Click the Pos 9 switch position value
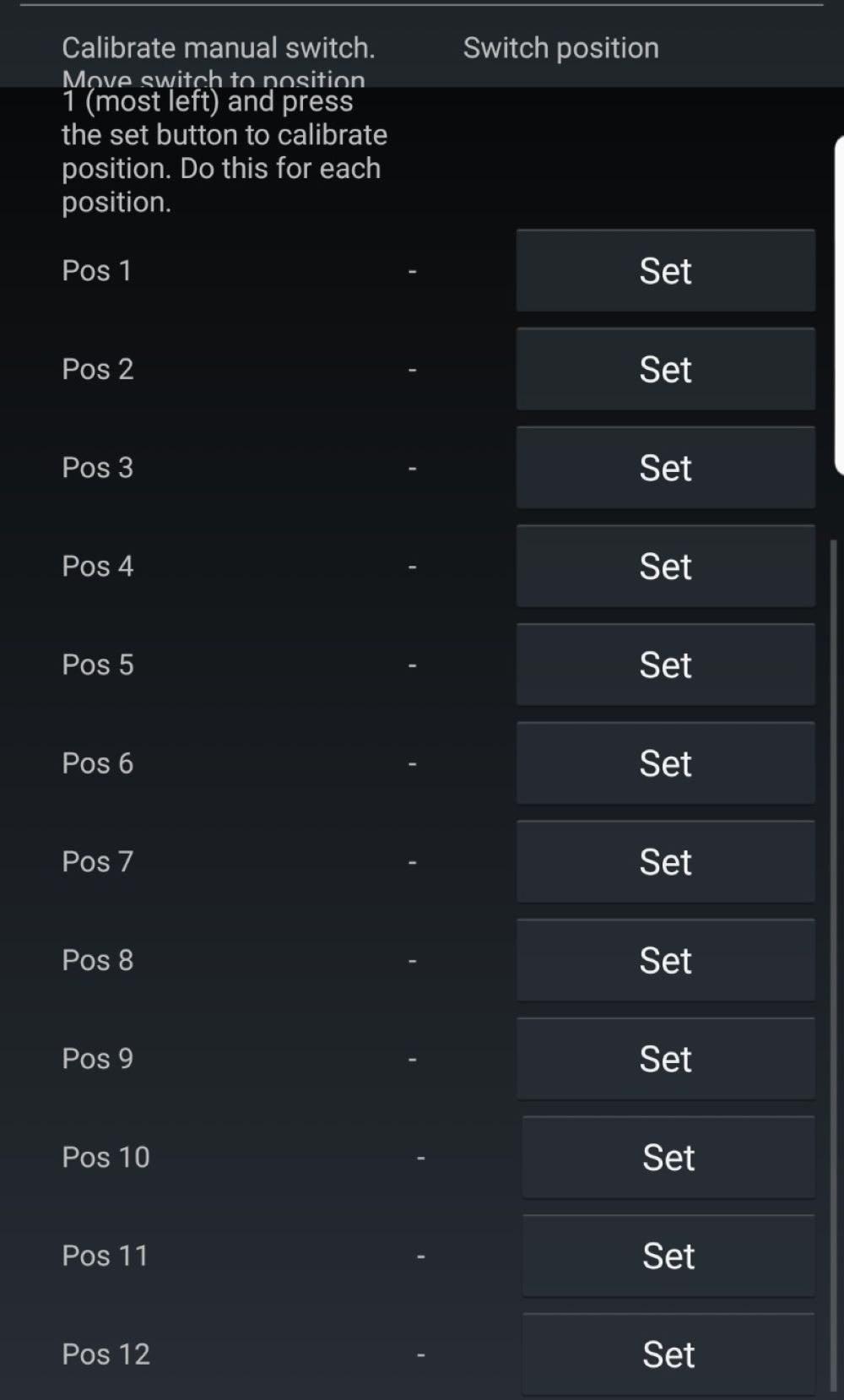The width and height of the screenshot is (844, 1400). tap(413, 1059)
